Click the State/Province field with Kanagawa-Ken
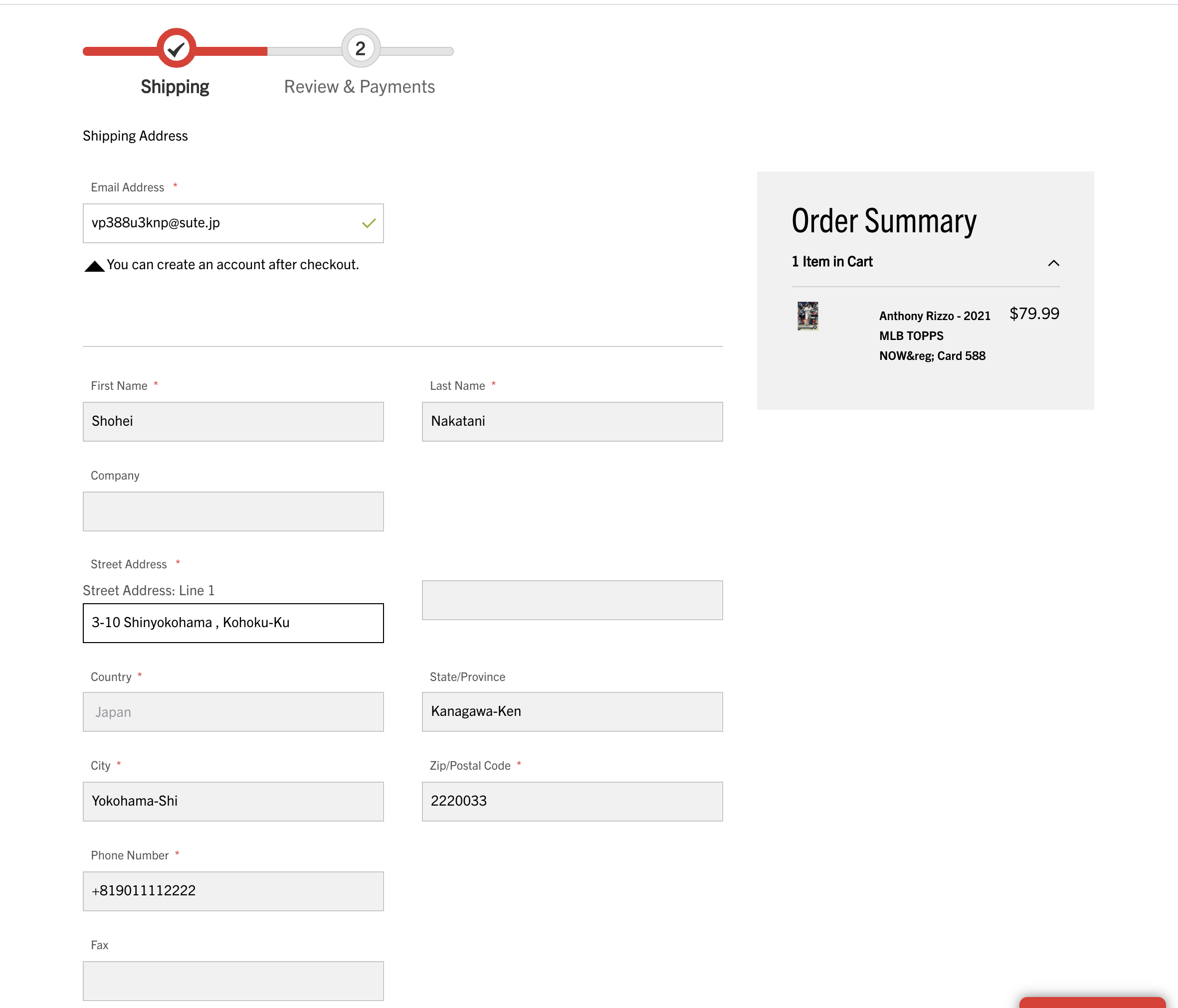This screenshot has width=1178, height=1008. tap(572, 712)
